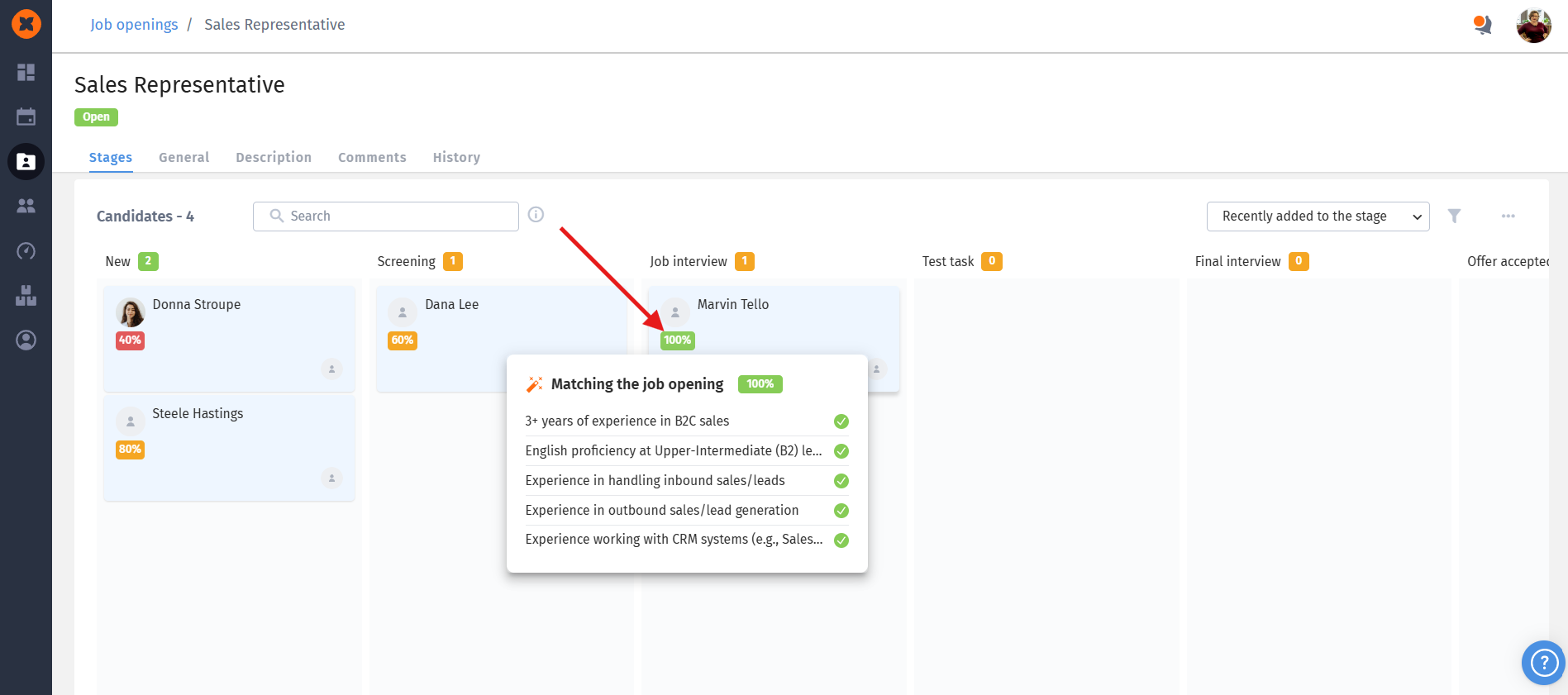
Task: Open the employees group icon in the sidebar
Action: pyautogui.click(x=26, y=206)
